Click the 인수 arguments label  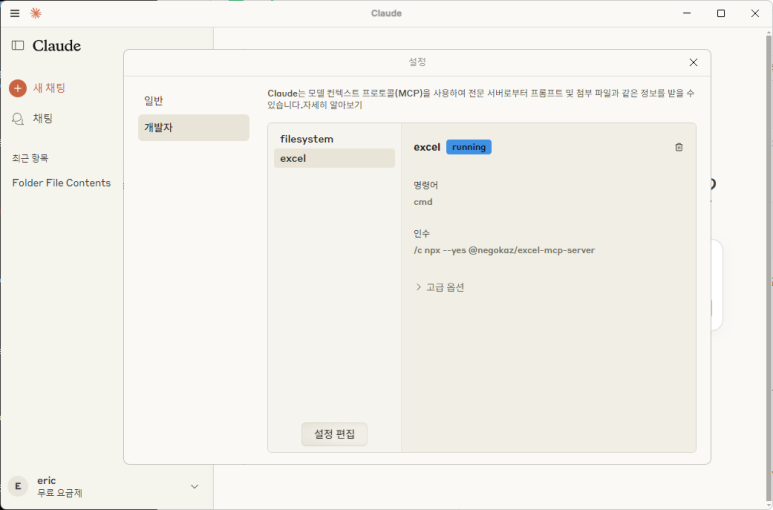(x=422, y=234)
